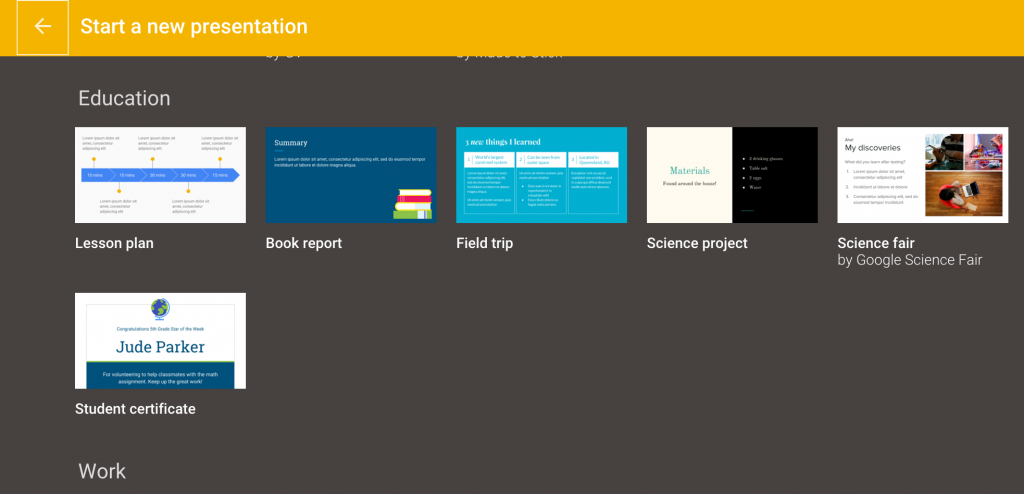Go back using the arrow icon
1024x494 pixels.
point(42,27)
